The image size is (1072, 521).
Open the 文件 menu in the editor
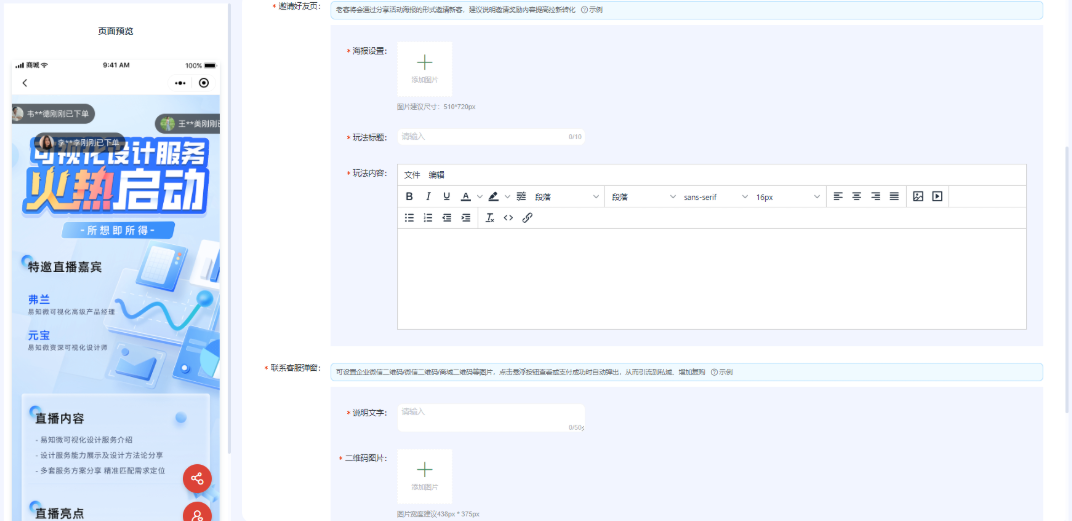[x=412, y=175]
